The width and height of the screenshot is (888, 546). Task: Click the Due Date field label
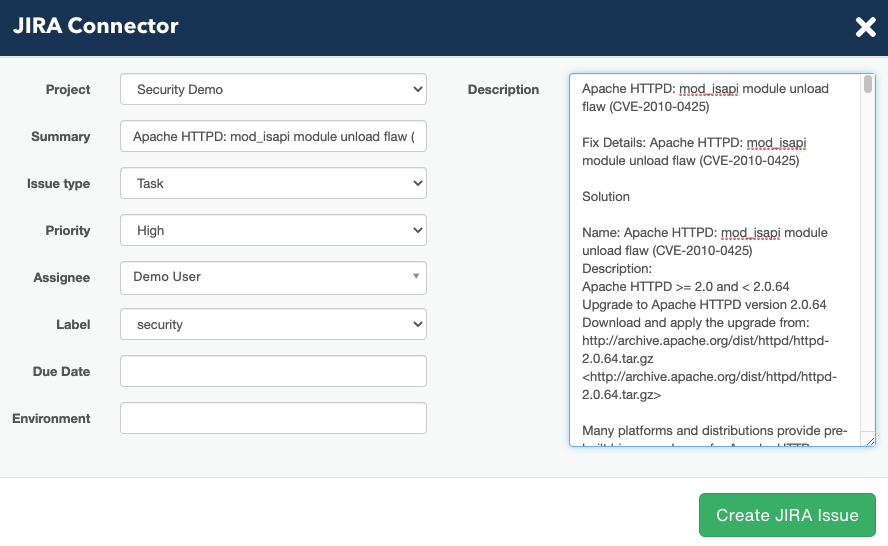(x=61, y=372)
